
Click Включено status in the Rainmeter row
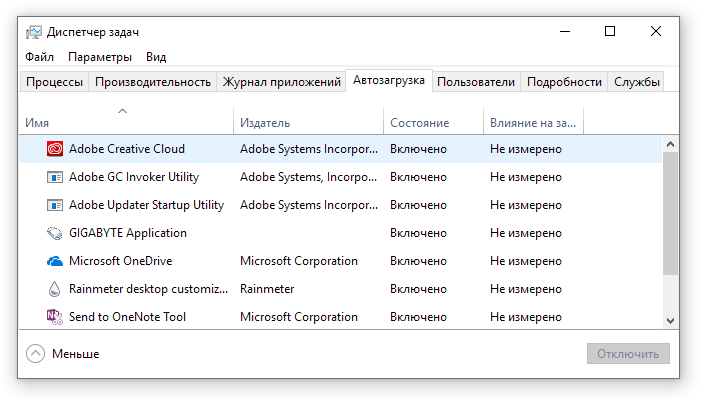(418, 289)
